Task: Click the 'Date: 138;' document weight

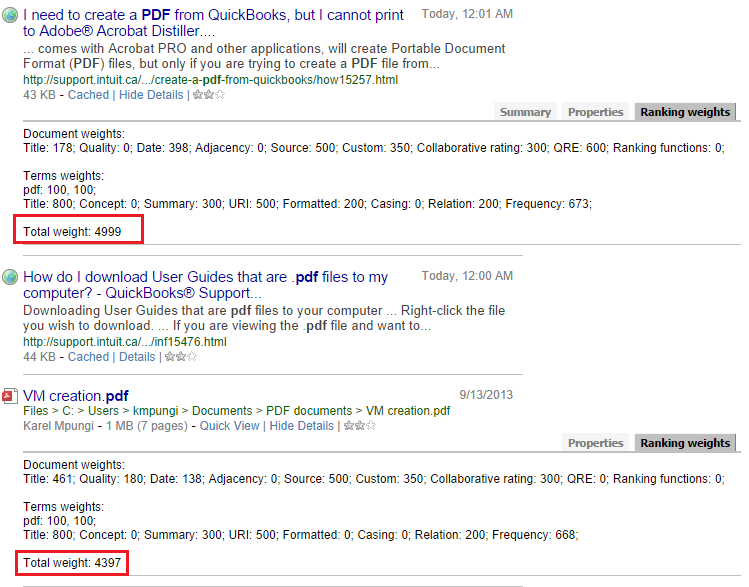Action: pos(177,479)
